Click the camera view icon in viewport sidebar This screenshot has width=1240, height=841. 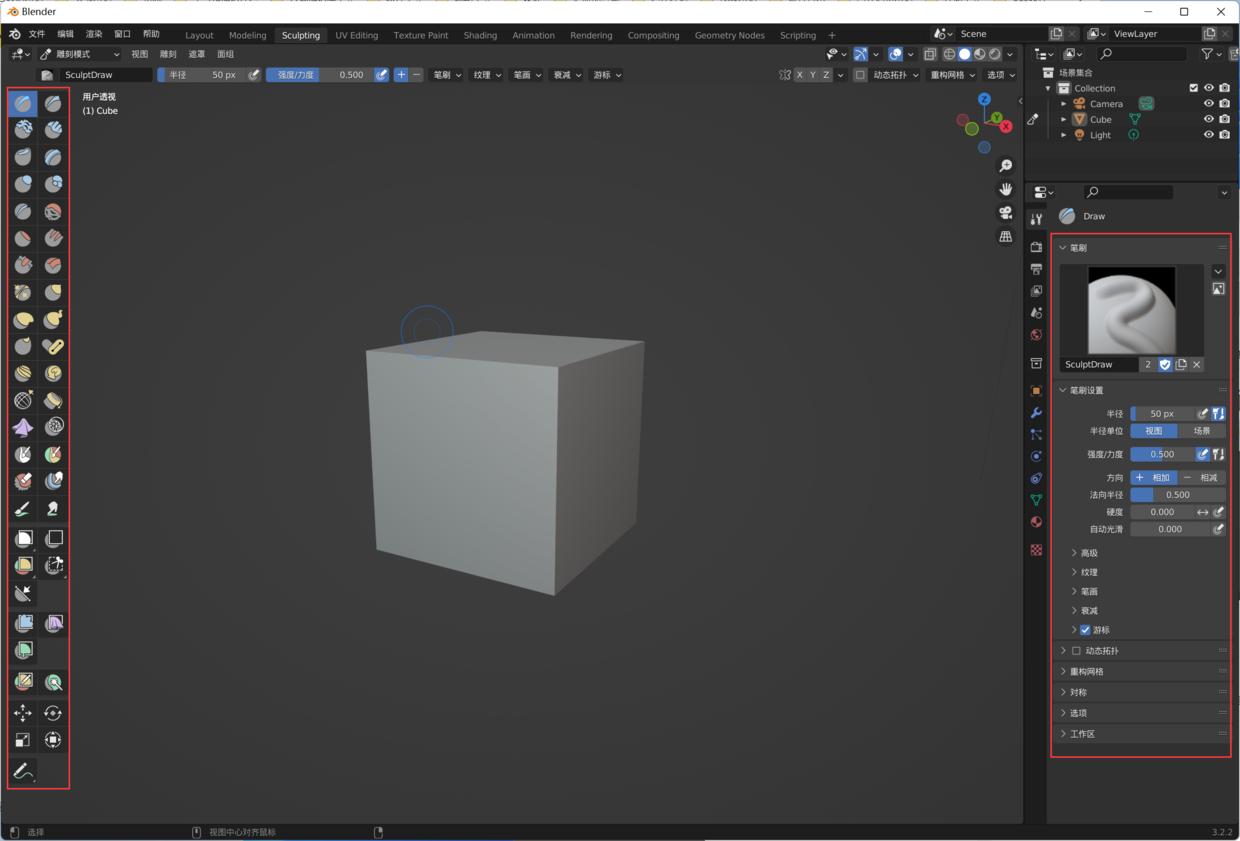click(1005, 212)
